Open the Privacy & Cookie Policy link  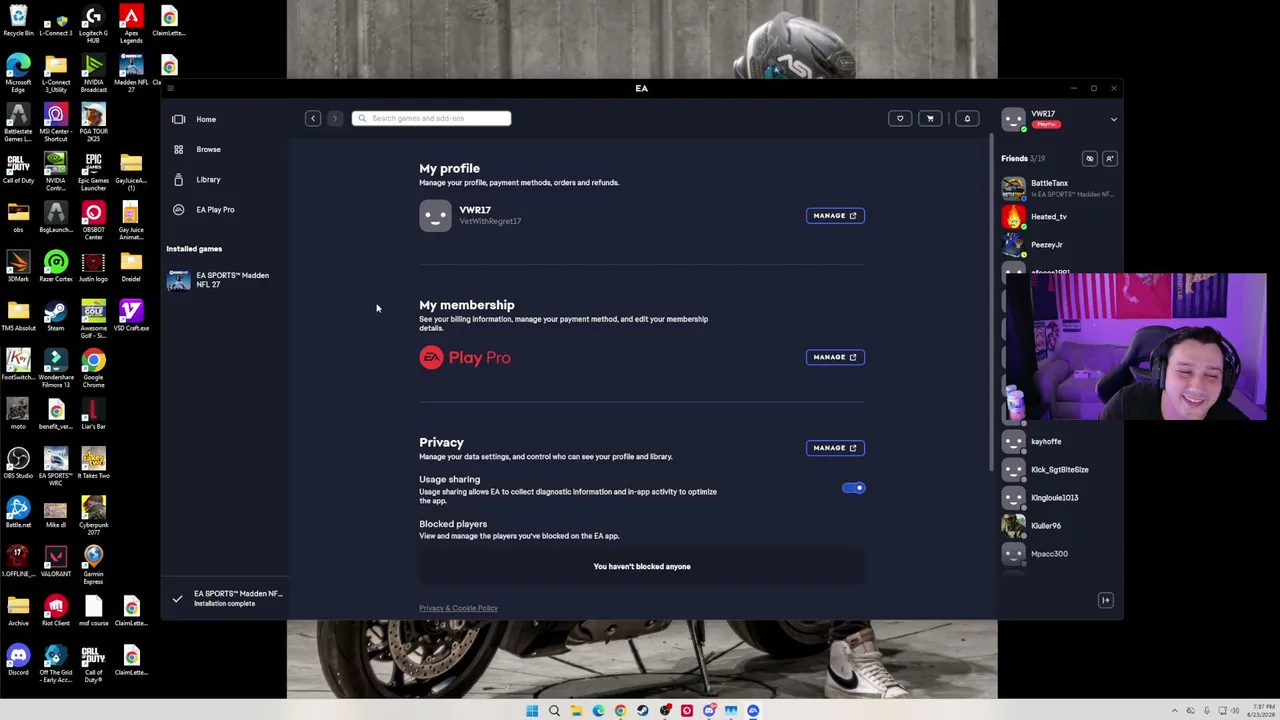(x=458, y=608)
